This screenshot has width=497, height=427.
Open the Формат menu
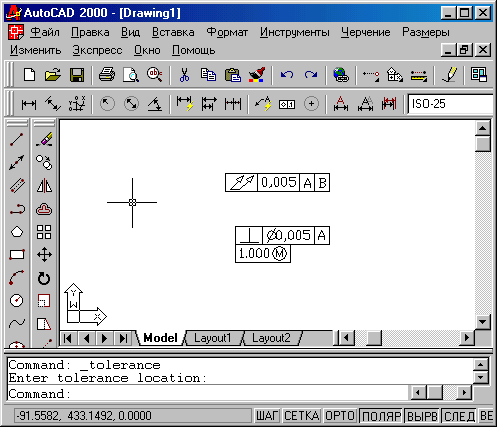(x=227, y=32)
